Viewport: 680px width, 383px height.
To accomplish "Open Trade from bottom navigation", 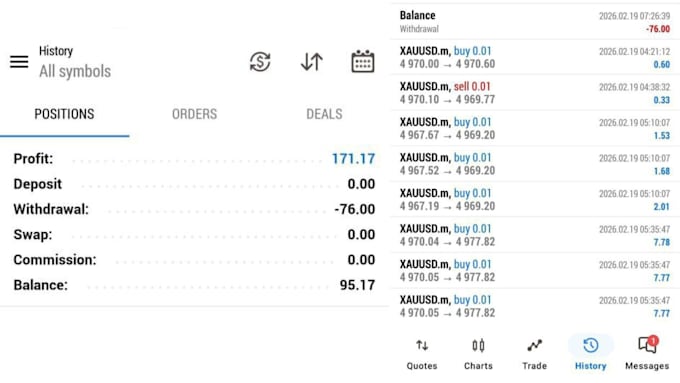I will pos(534,355).
